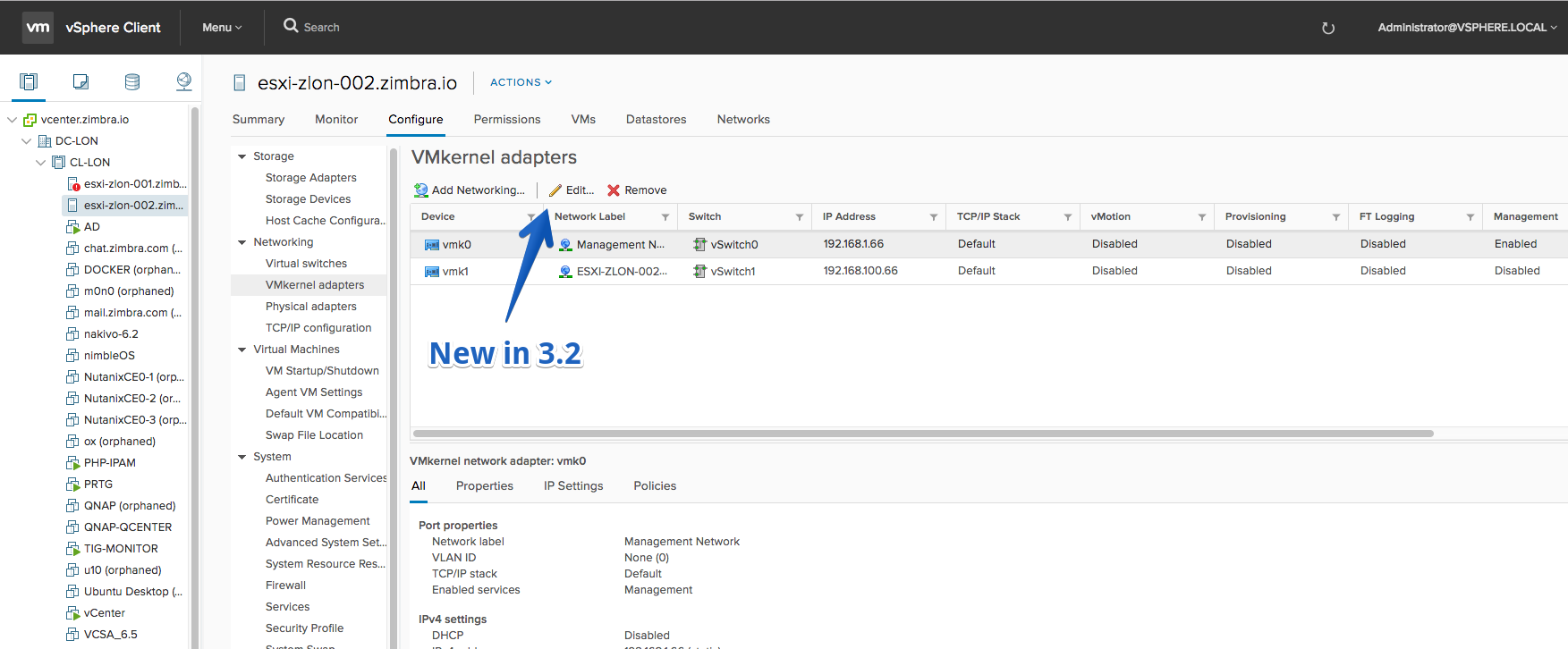Filter the vMotion column
The image size is (1568, 649).
click(1202, 217)
